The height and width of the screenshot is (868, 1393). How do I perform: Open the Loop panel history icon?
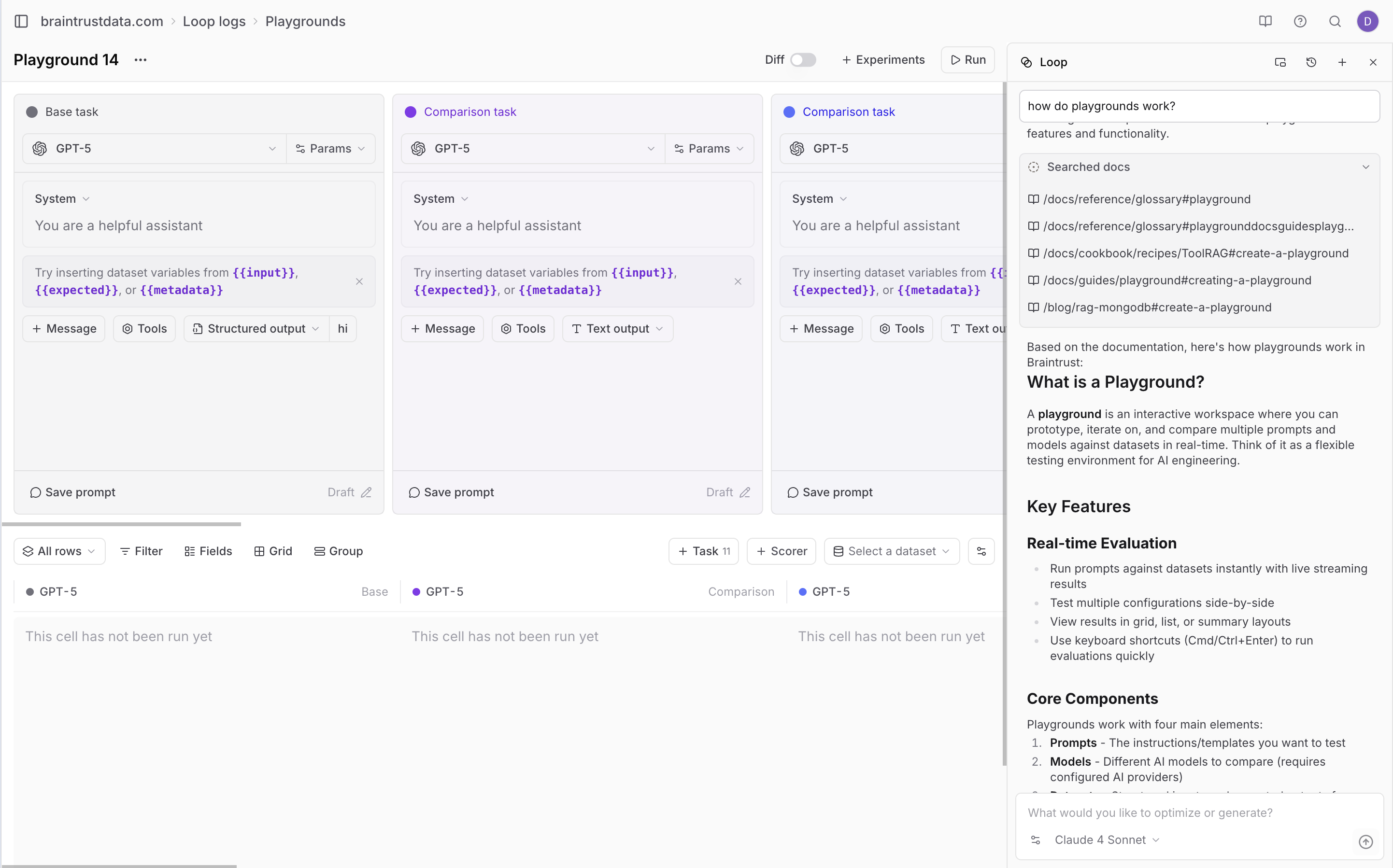pos(1311,62)
